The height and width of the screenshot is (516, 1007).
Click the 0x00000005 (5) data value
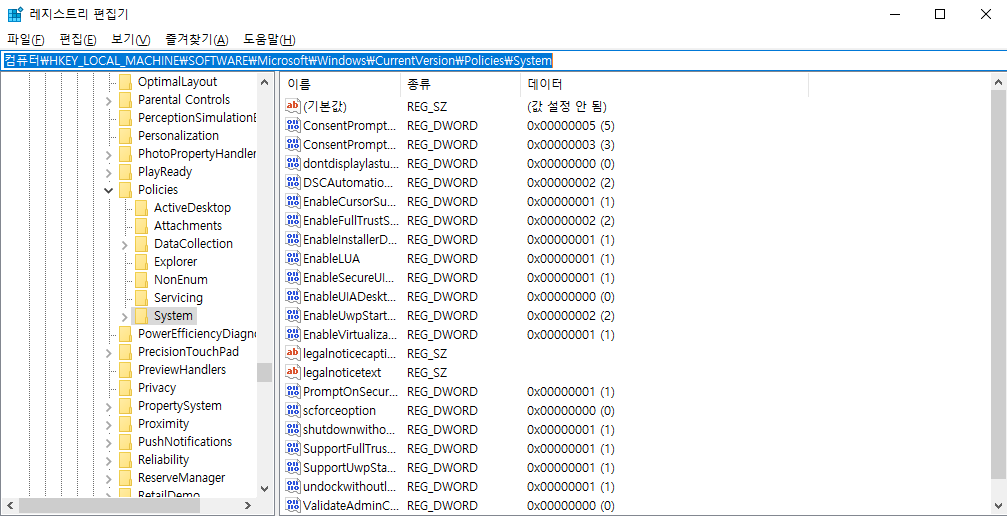(571, 125)
